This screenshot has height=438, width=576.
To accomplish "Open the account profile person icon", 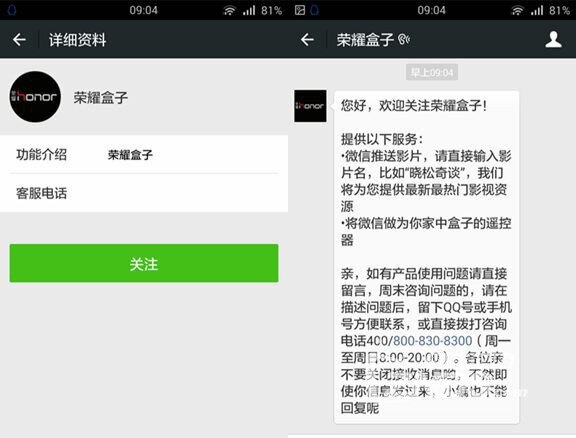I will [553, 39].
